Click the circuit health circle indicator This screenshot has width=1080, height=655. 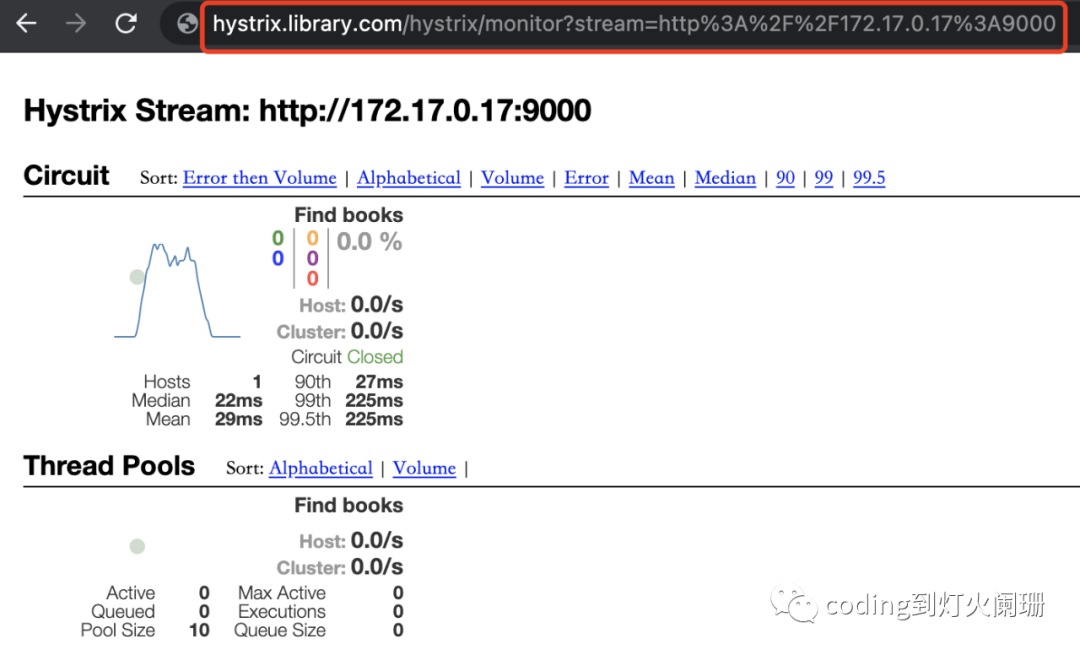[x=137, y=277]
